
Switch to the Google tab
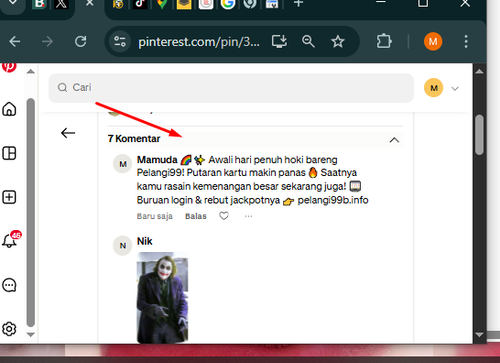[228, 4]
